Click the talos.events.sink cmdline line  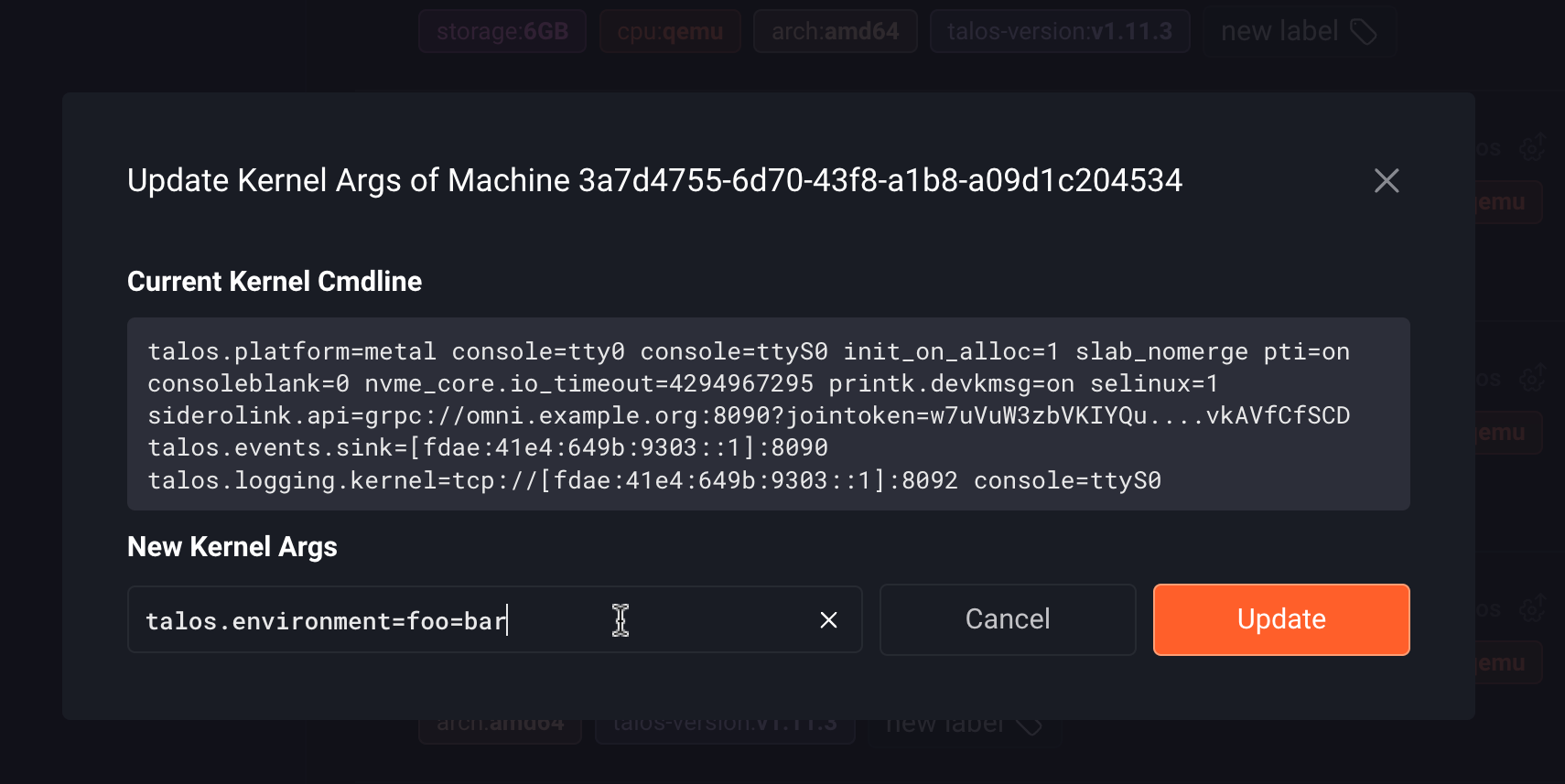coord(488,447)
